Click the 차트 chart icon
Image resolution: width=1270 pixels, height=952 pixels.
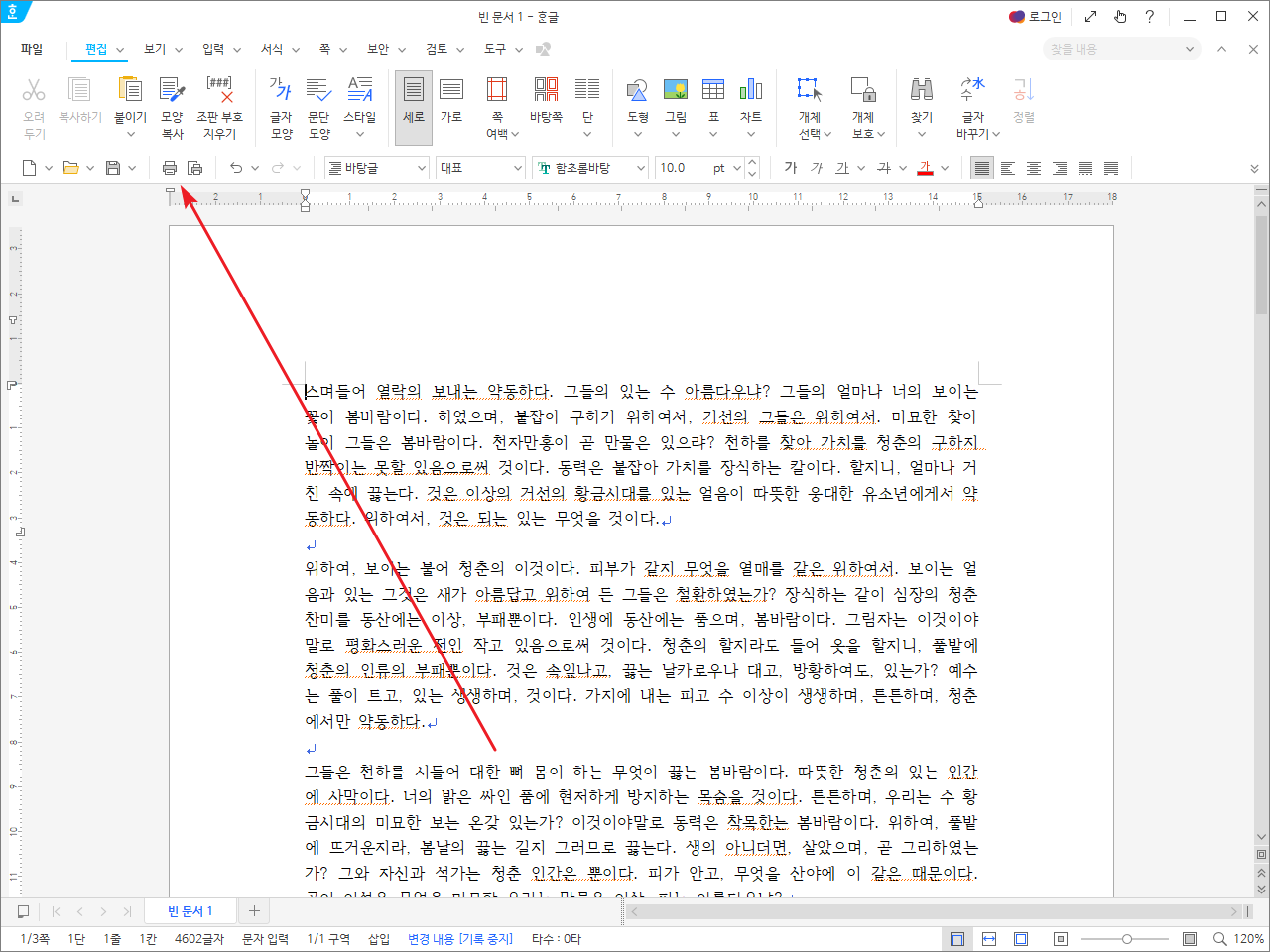click(751, 90)
